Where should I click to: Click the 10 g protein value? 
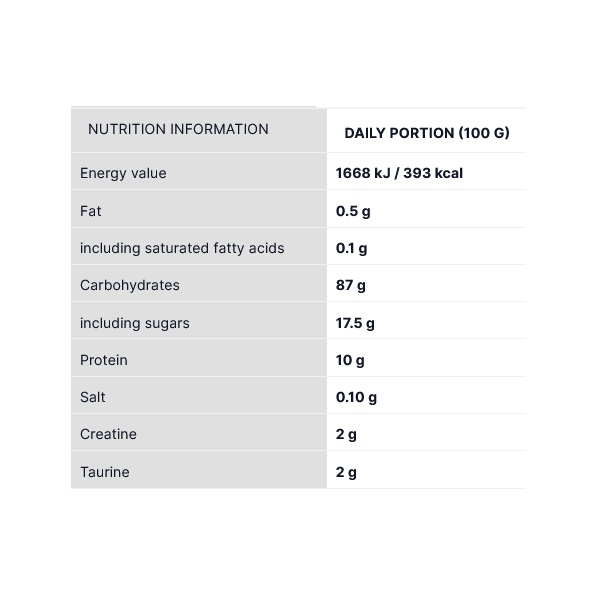pyautogui.click(x=350, y=360)
